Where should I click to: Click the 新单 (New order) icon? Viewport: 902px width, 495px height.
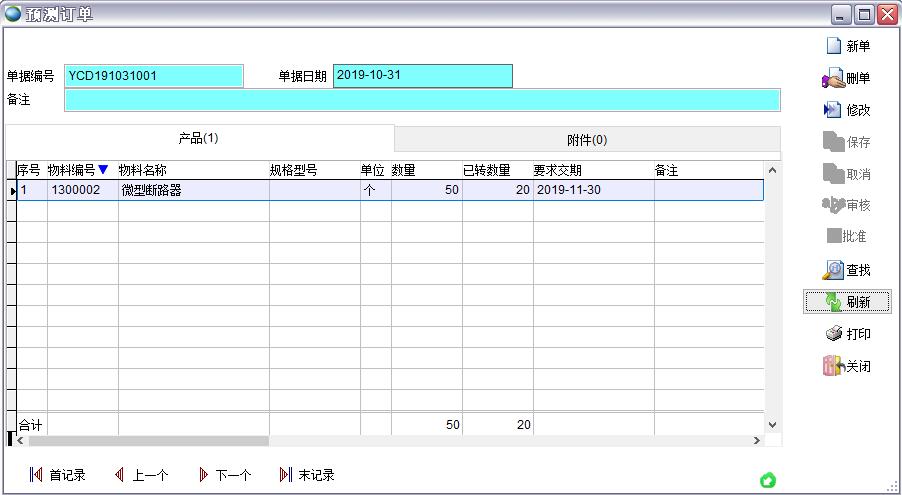833,46
